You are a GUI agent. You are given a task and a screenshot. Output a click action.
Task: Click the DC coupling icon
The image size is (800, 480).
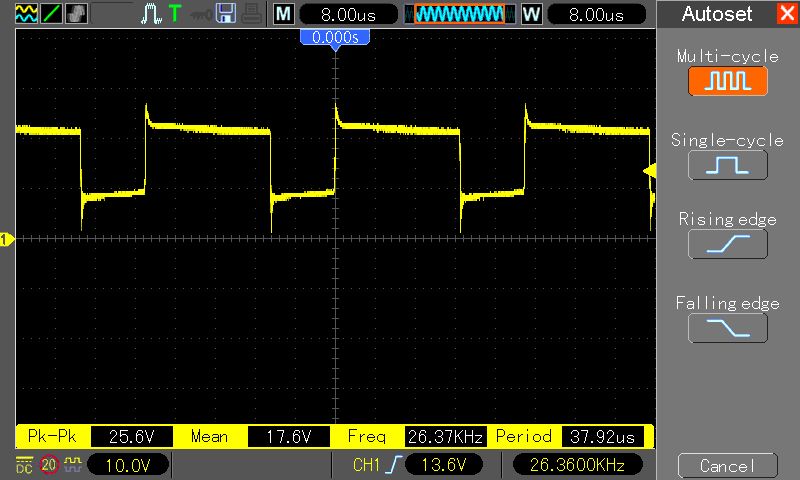pyautogui.click(x=23, y=465)
